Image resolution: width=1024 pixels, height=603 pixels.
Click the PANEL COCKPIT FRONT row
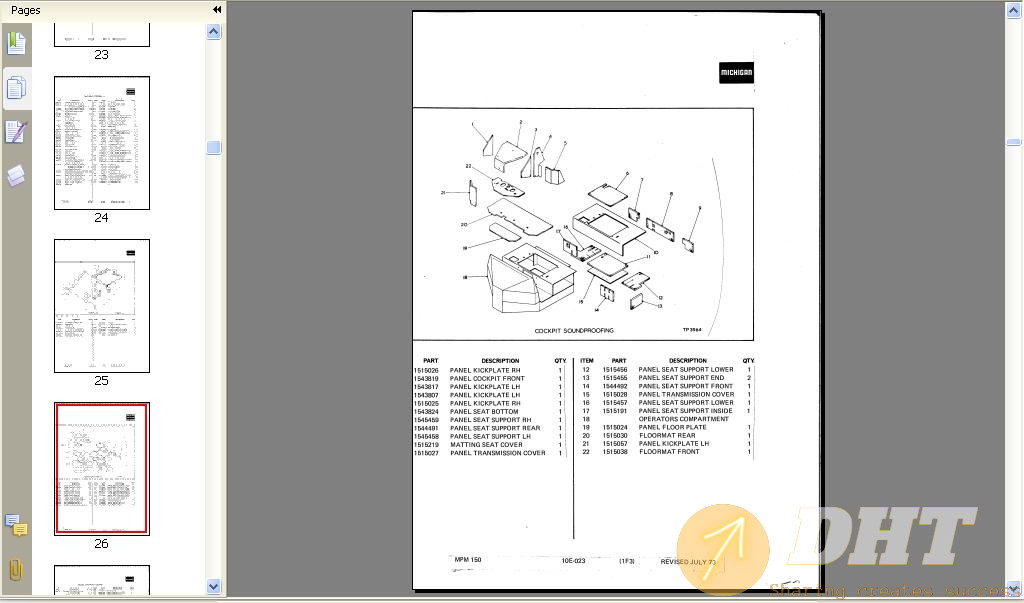coord(488,378)
